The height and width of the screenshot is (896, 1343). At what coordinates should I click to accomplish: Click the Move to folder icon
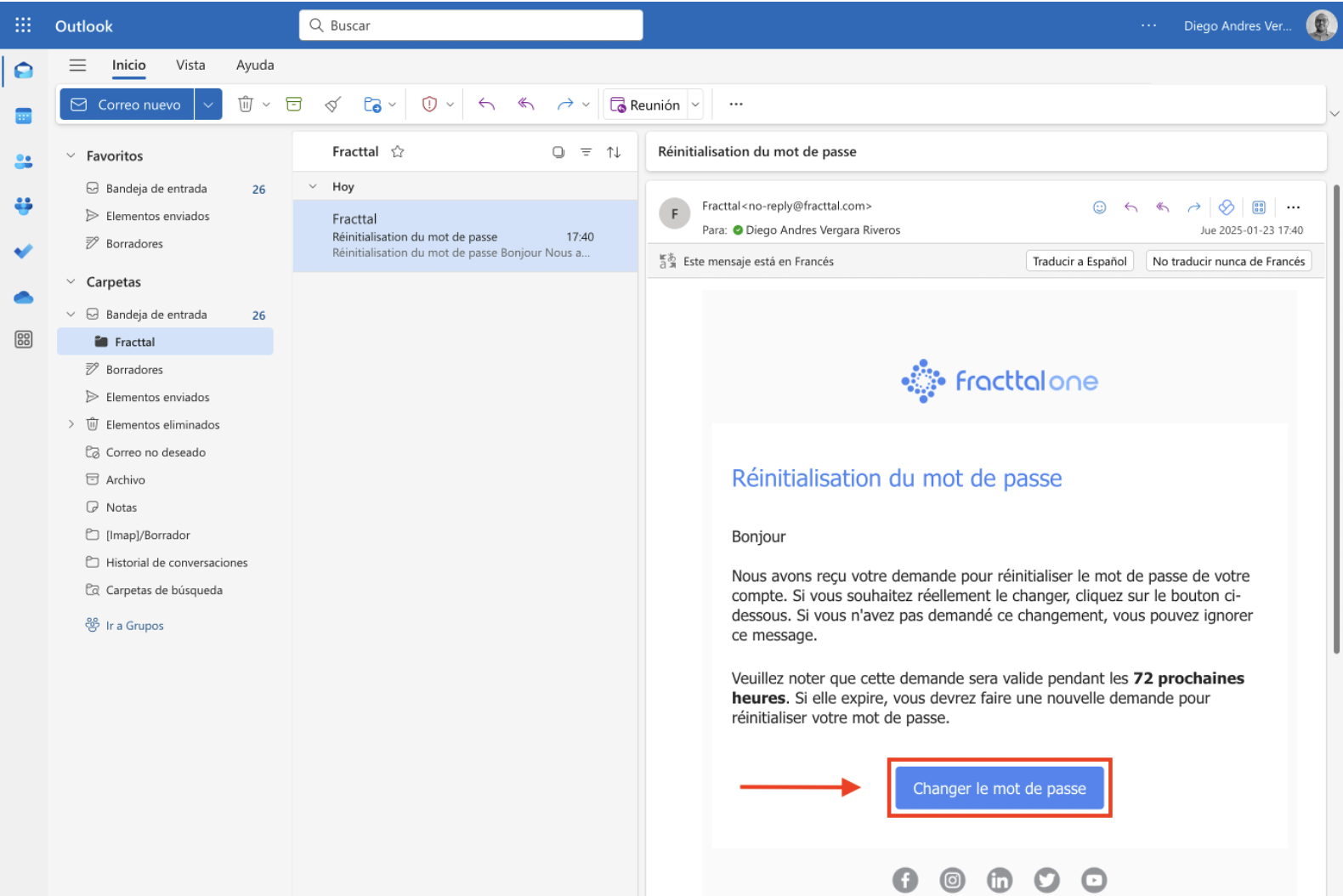(372, 105)
